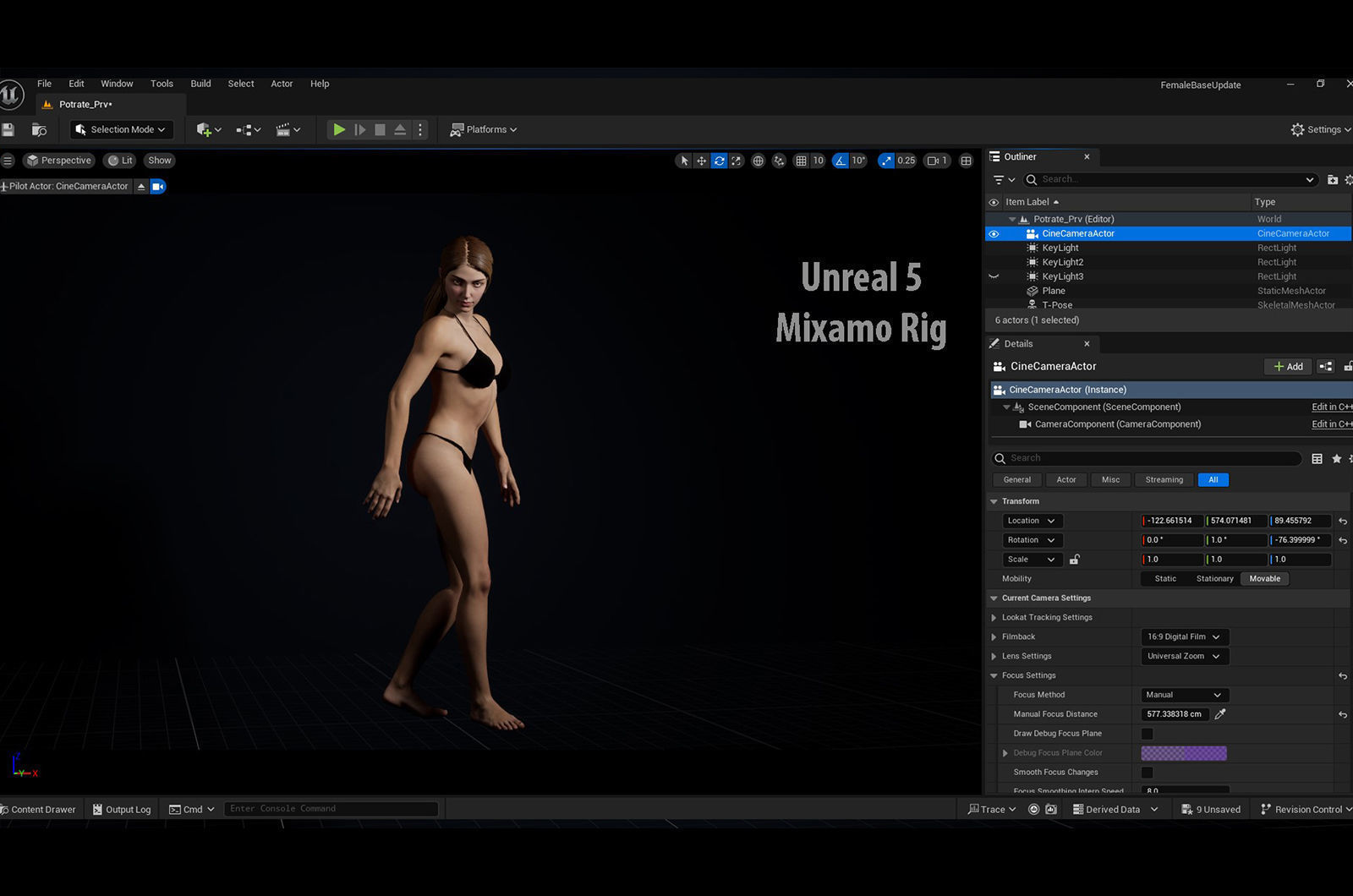Enable Draw Debug Focus Plane checkbox
Viewport: 1353px width, 896px height.
[1148, 734]
